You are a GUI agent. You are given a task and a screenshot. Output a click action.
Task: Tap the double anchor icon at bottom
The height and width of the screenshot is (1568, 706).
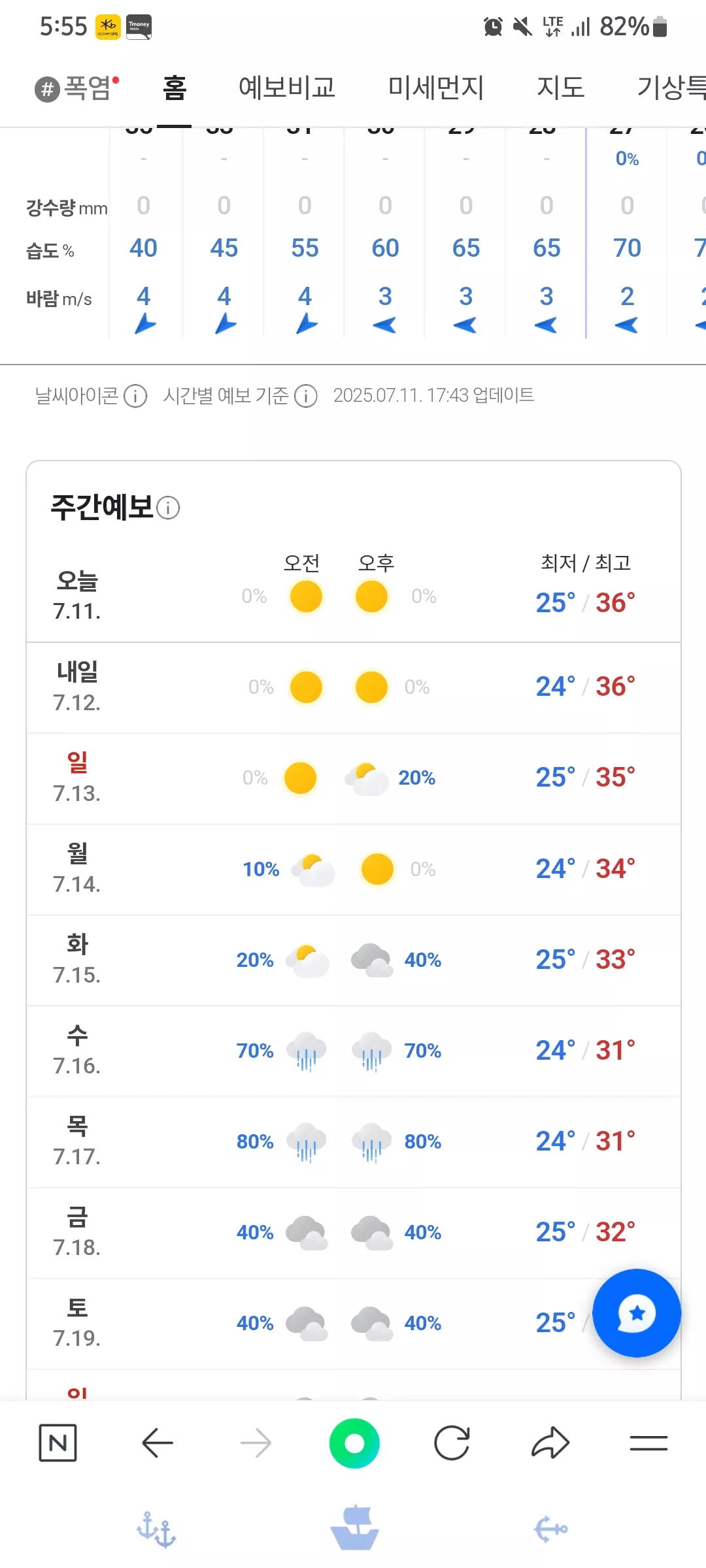(156, 1529)
